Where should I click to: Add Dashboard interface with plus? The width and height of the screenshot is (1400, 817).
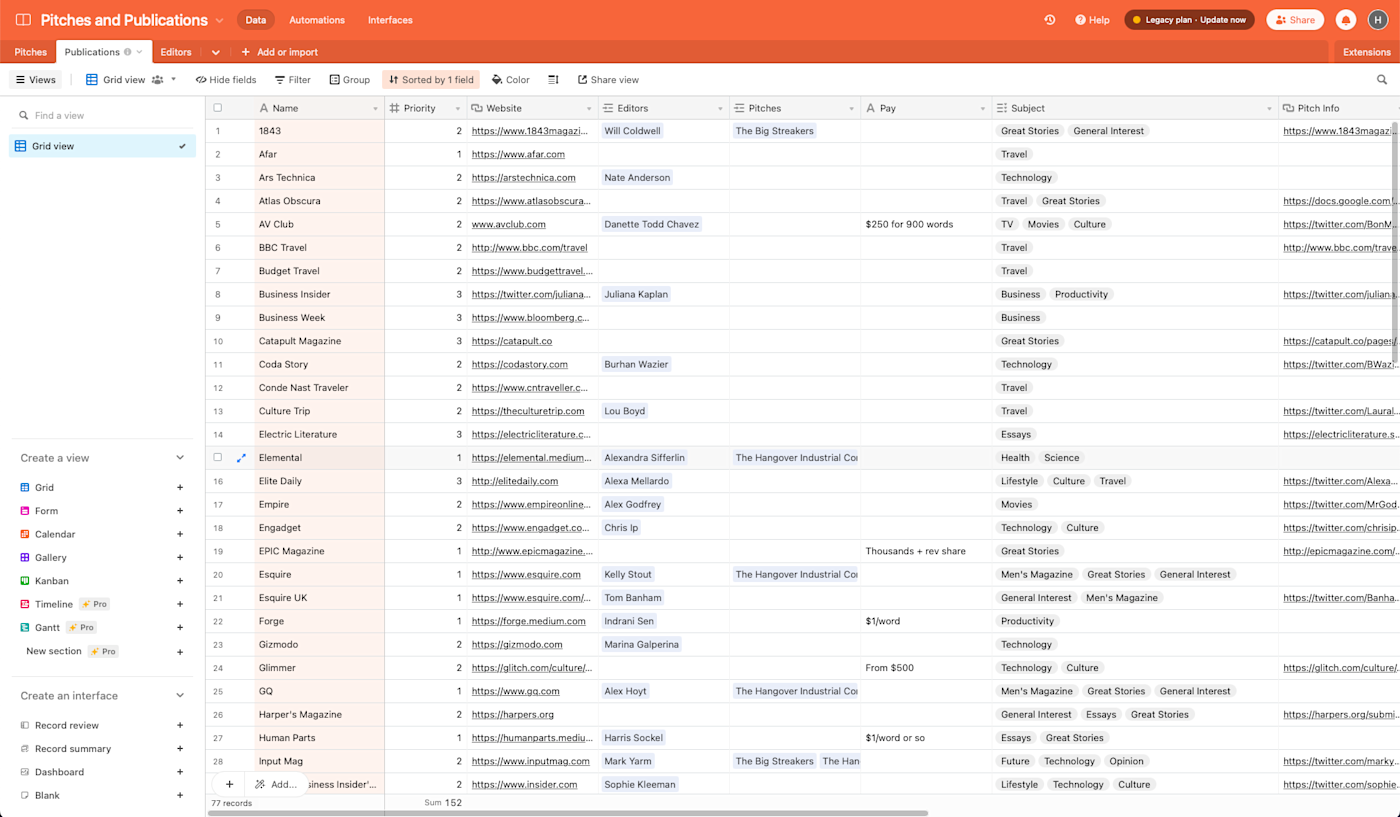180,772
